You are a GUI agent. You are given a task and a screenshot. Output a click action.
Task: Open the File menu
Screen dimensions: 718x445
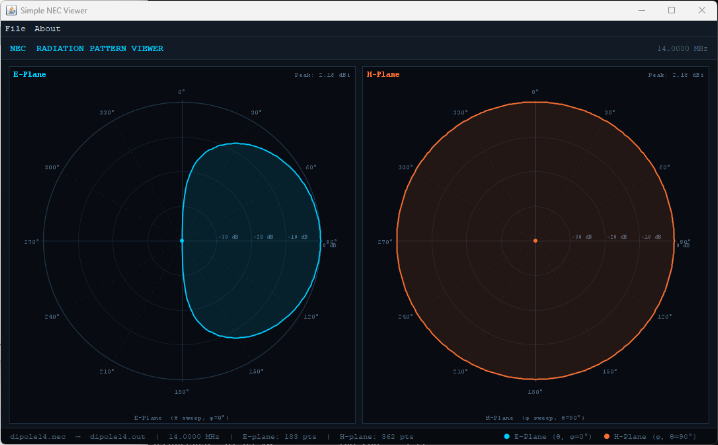point(15,28)
